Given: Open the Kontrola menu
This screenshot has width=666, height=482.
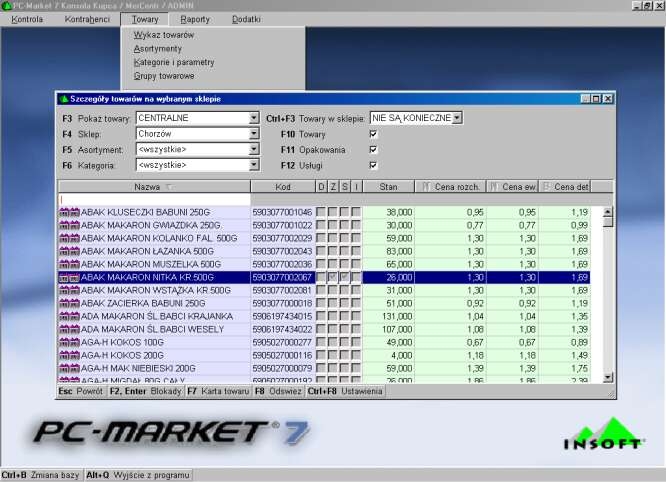Looking at the screenshot, I should (27, 19).
